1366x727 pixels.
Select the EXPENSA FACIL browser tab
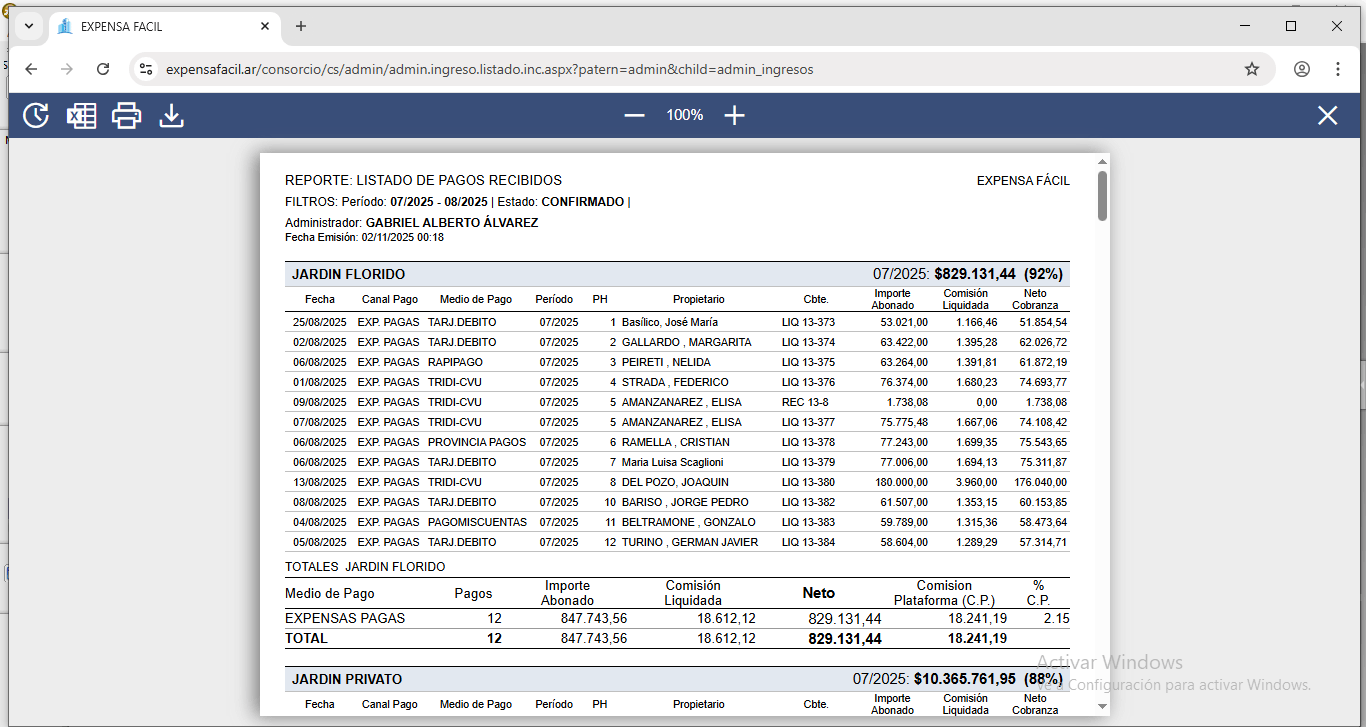[160, 26]
